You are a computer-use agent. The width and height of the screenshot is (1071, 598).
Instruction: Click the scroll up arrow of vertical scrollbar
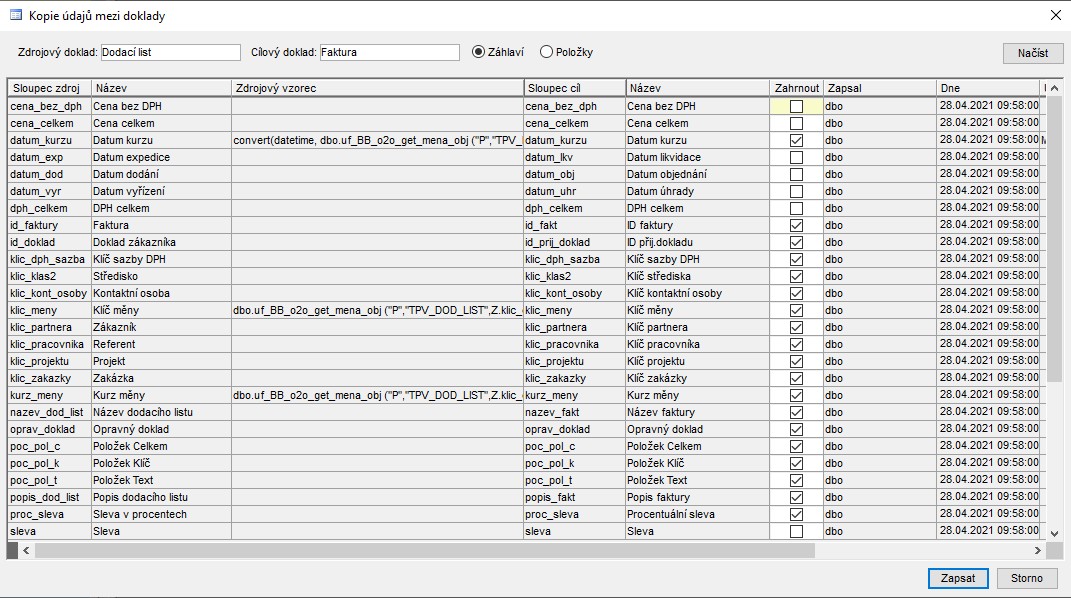(1055, 88)
